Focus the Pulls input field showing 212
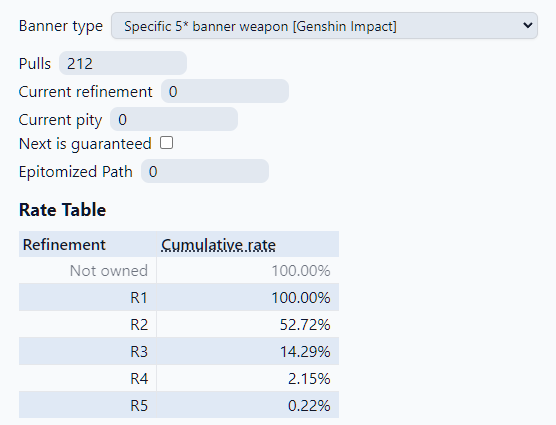Viewport: 556px width, 425px height. click(x=123, y=63)
